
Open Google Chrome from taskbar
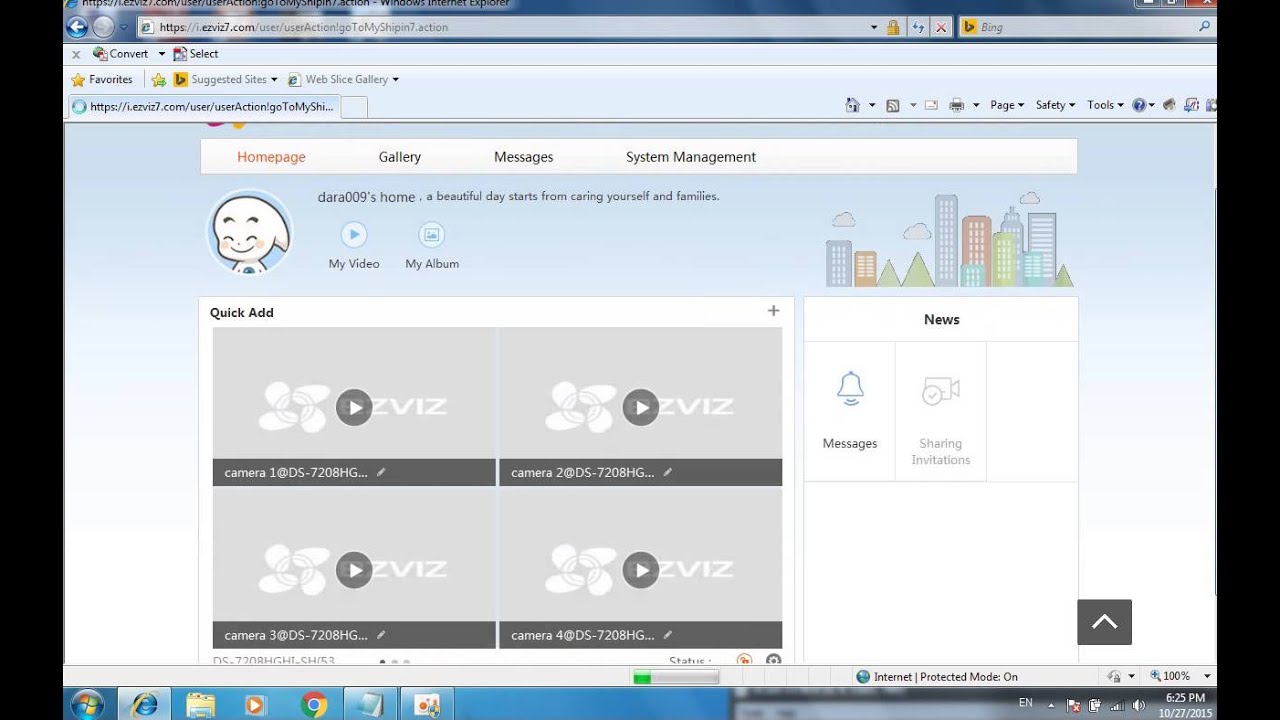coord(314,705)
